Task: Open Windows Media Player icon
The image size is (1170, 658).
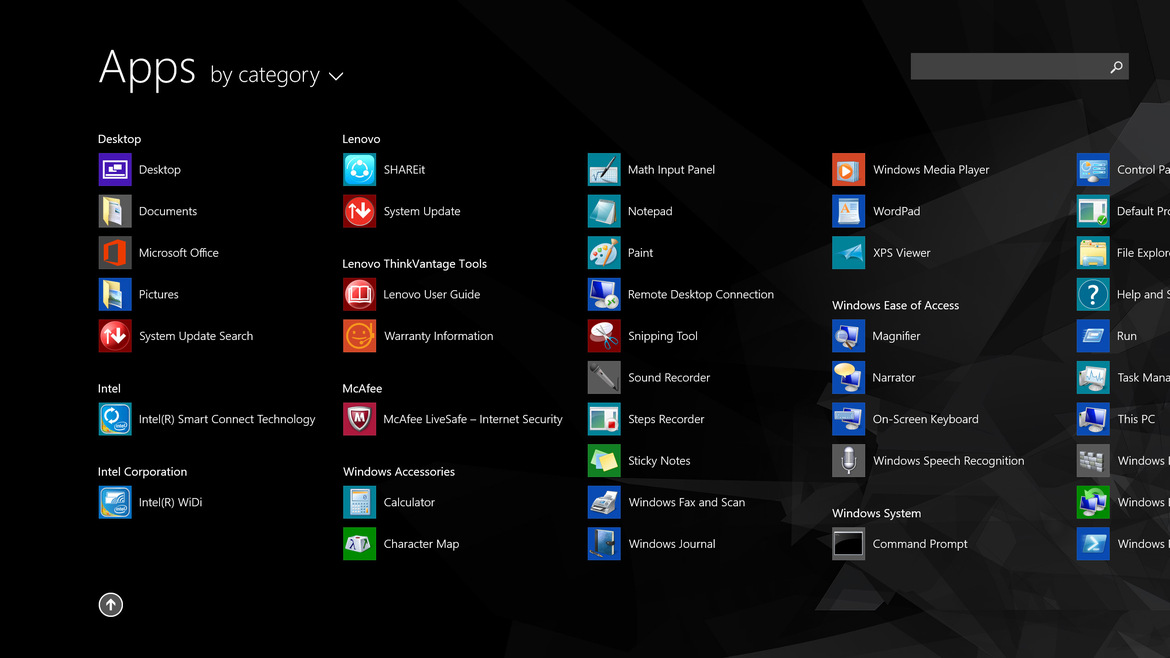Action: pyautogui.click(x=848, y=169)
